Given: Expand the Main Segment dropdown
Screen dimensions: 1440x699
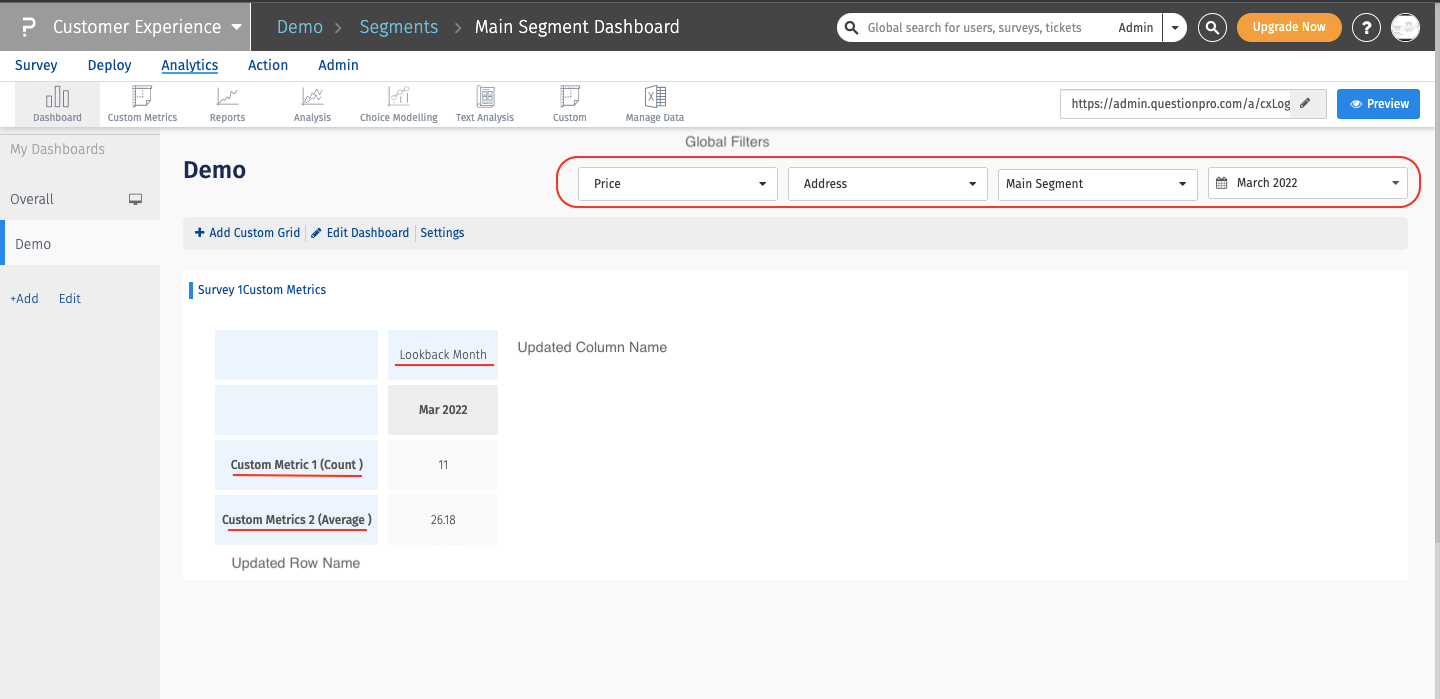Looking at the screenshot, I should coord(1098,184).
